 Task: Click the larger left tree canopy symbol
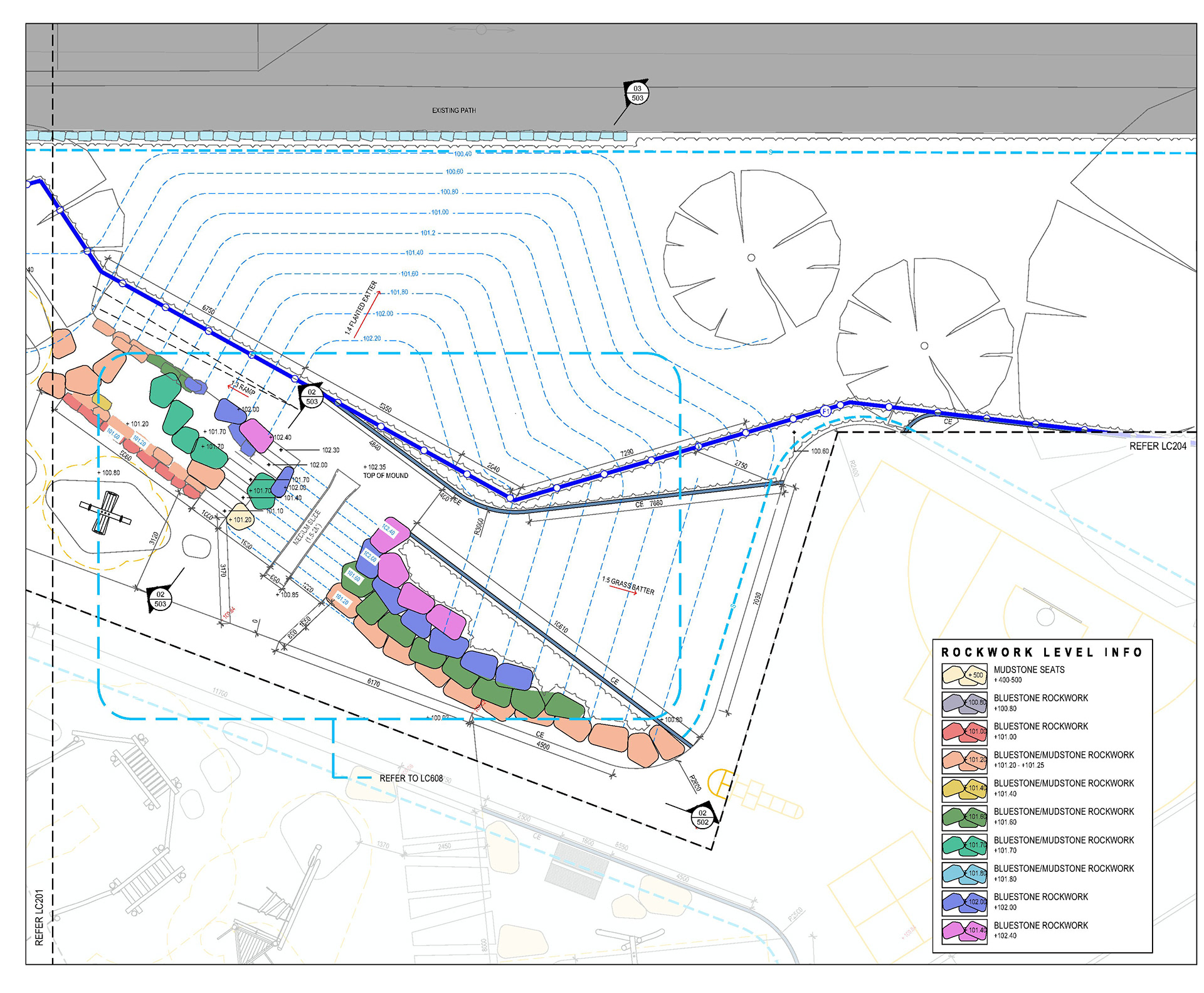[x=751, y=257]
